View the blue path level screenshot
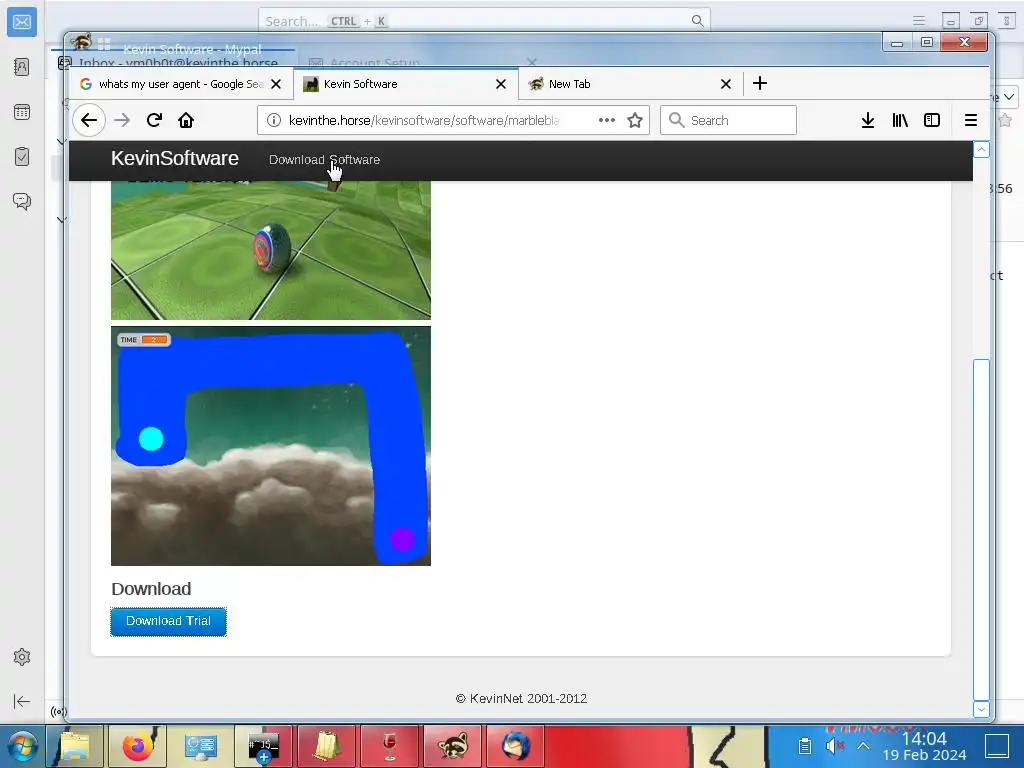This screenshot has width=1024, height=768. point(271,446)
